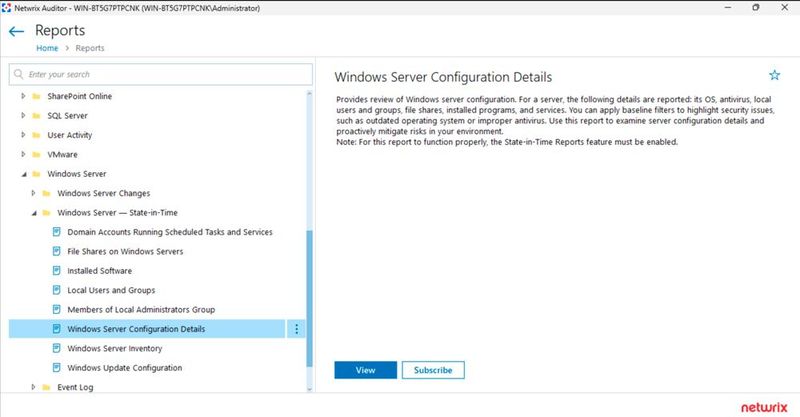Click the Event Log folder icon
This screenshot has width=800, height=417.
coord(46,387)
